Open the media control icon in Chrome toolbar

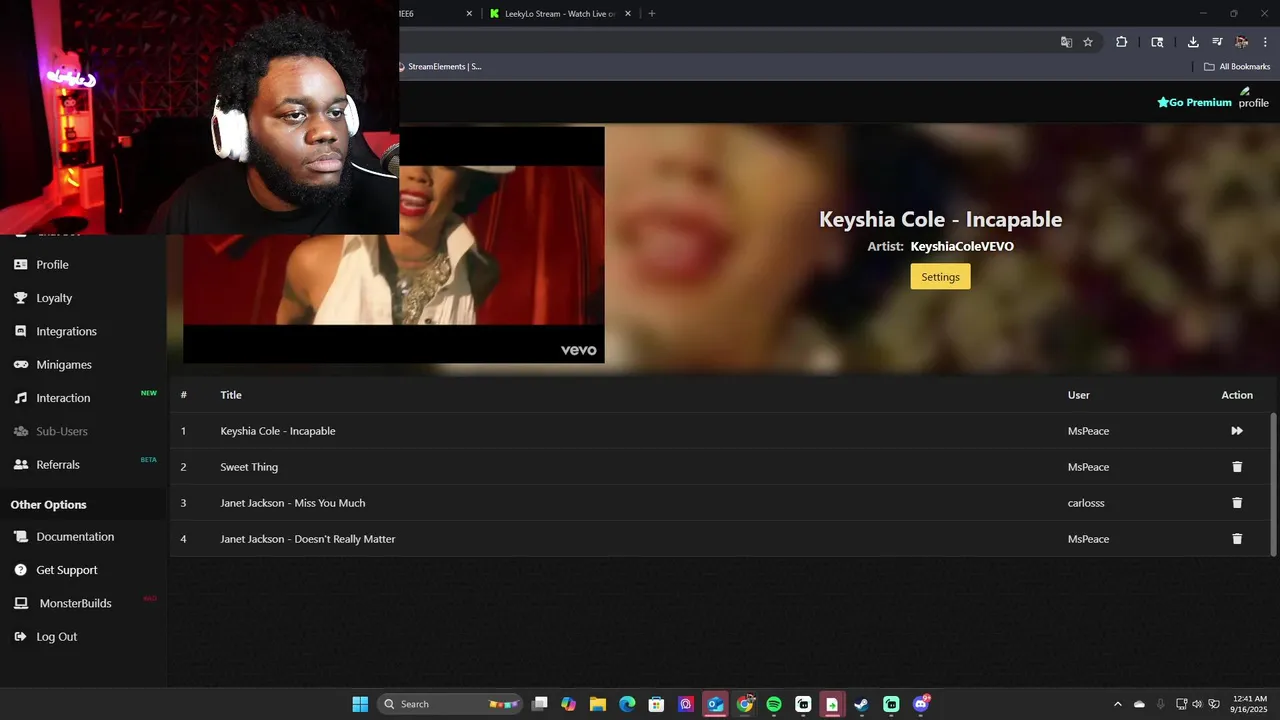(x=1217, y=42)
